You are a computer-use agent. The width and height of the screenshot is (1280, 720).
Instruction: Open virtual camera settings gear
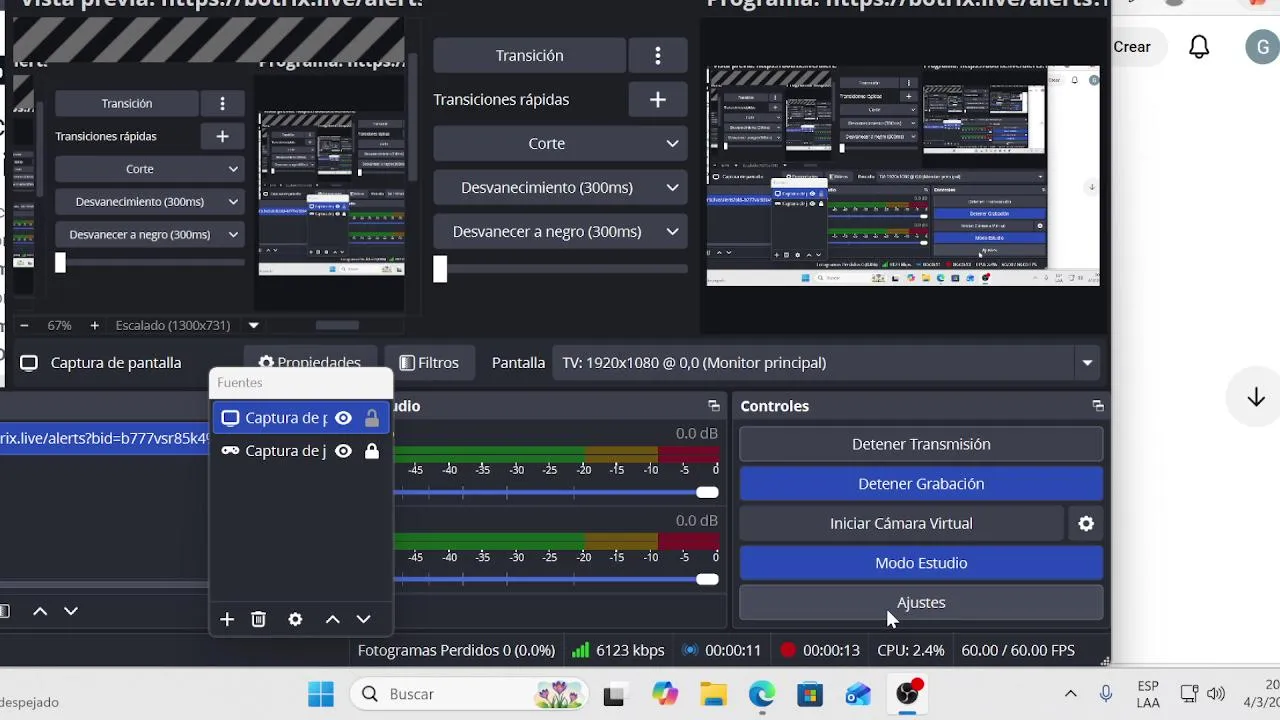coord(1086,523)
